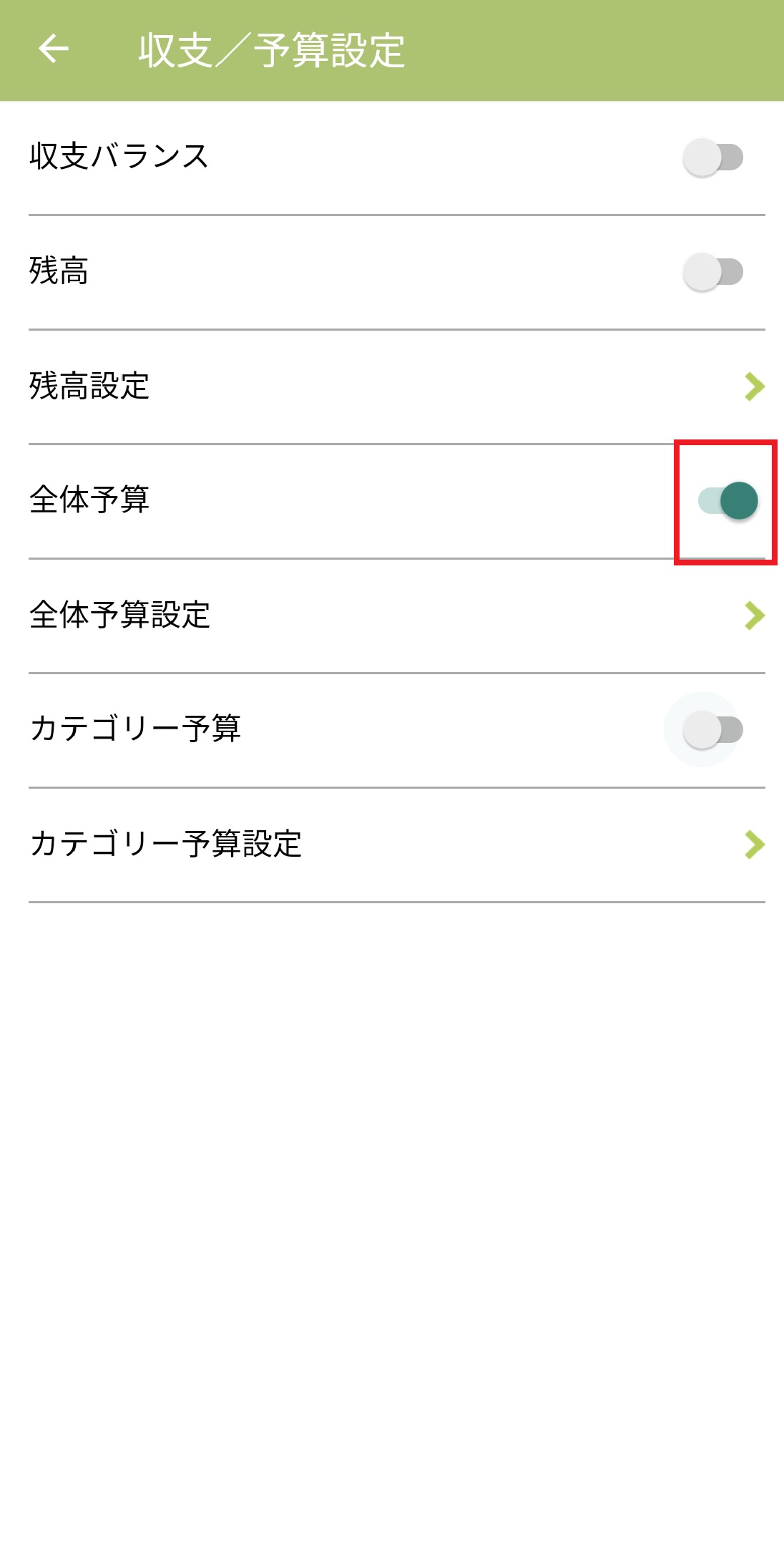Select the カテゴリー予算設定 label

[165, 845]
